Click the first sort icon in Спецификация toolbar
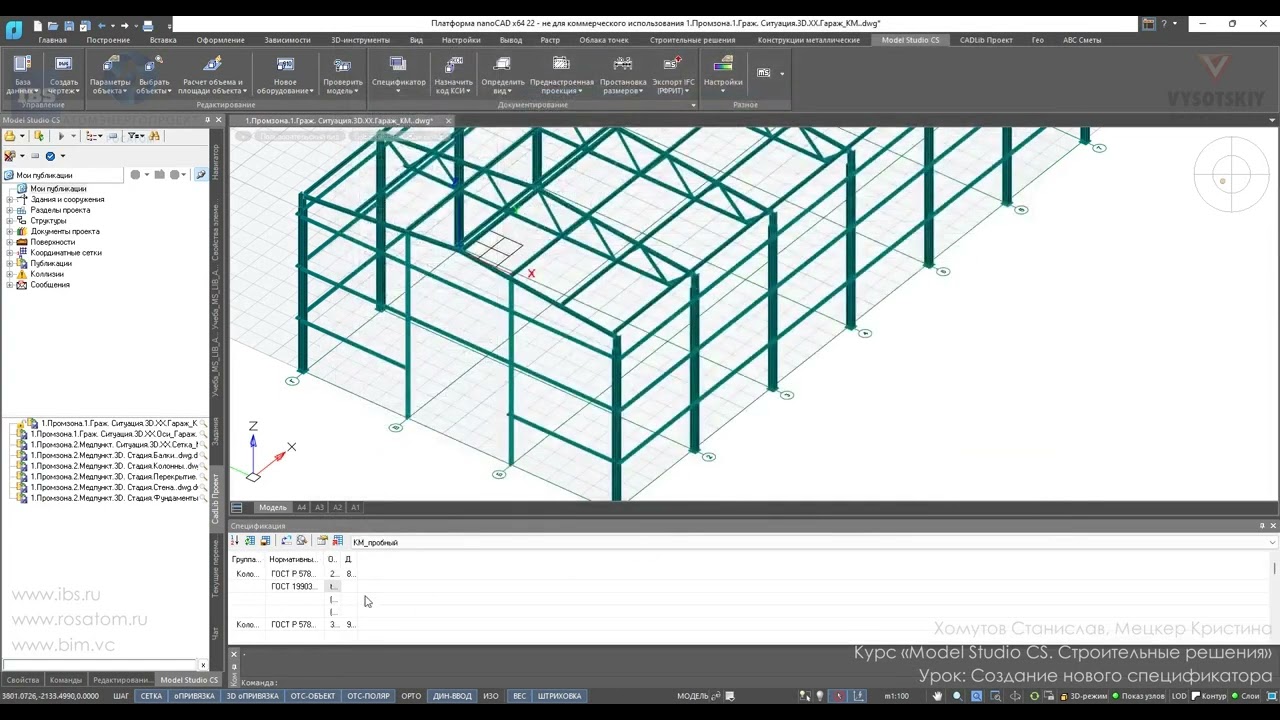 pos(235,541)
